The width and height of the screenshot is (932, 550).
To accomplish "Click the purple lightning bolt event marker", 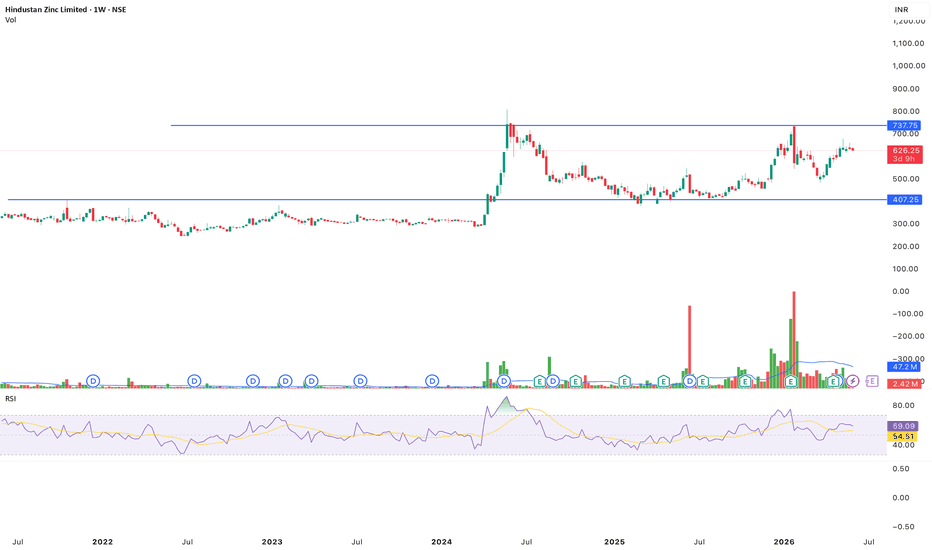I will 852,381.
